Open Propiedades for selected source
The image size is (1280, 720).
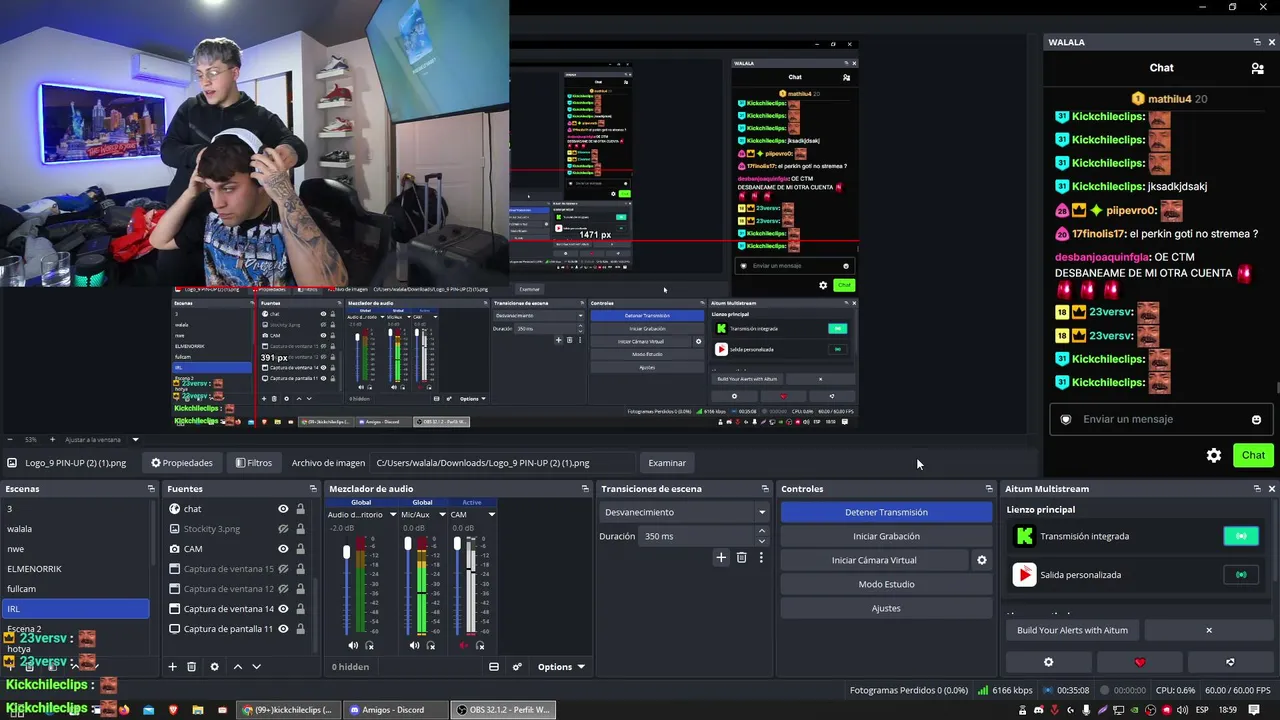[182, 463]
